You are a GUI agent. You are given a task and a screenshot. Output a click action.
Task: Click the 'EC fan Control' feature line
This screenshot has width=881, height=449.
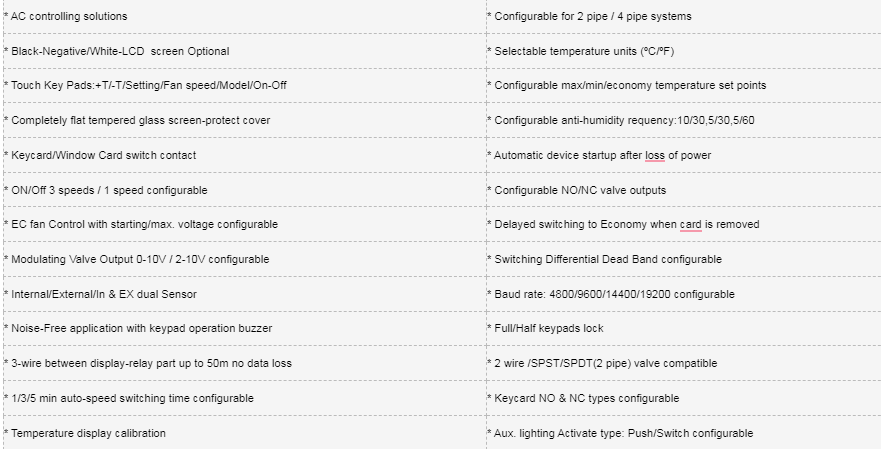click(144, 224)
